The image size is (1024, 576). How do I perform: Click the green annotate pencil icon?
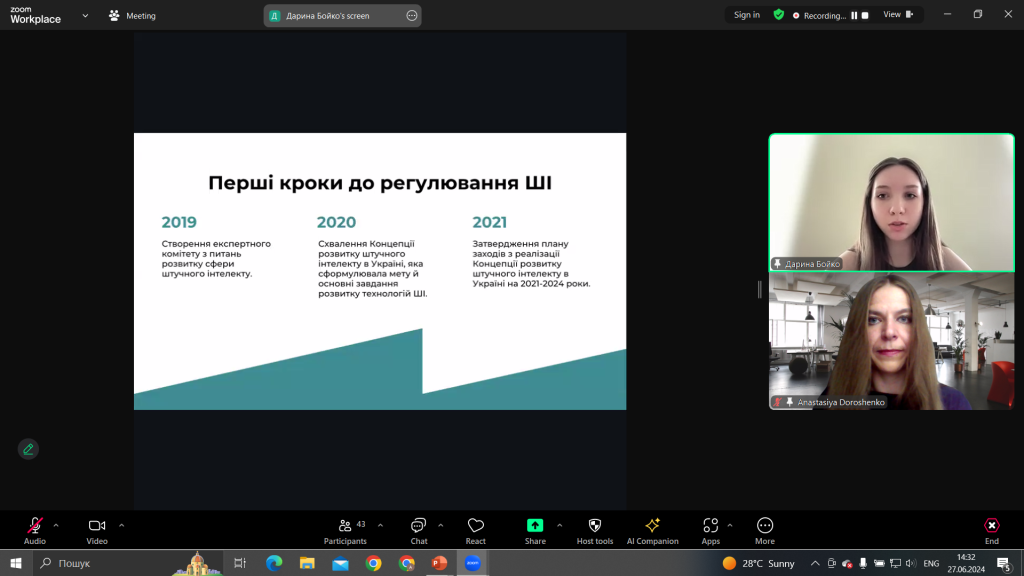tap(28, 449)
